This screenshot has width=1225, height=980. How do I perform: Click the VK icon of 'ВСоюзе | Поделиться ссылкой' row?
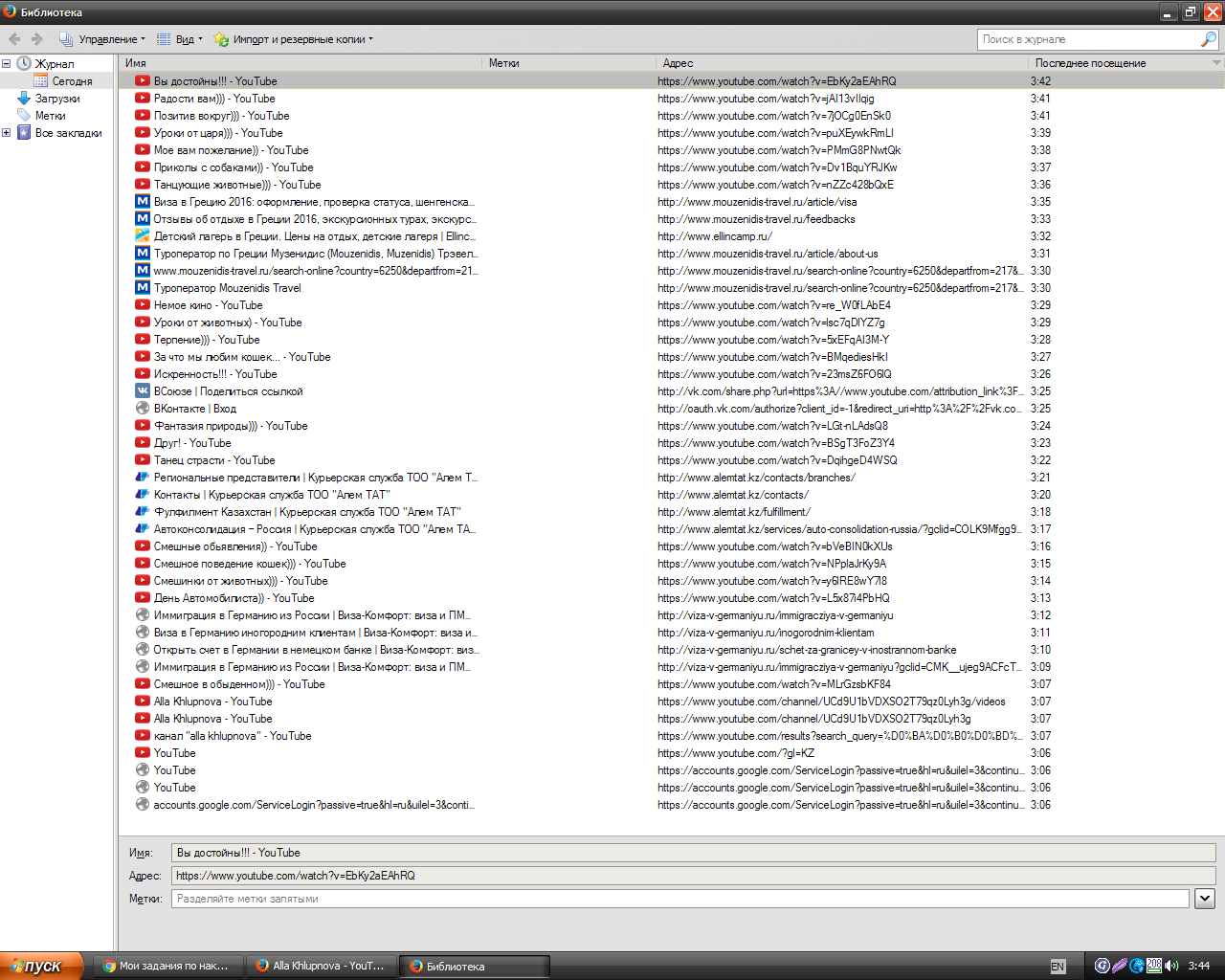(x=143, y=391)
